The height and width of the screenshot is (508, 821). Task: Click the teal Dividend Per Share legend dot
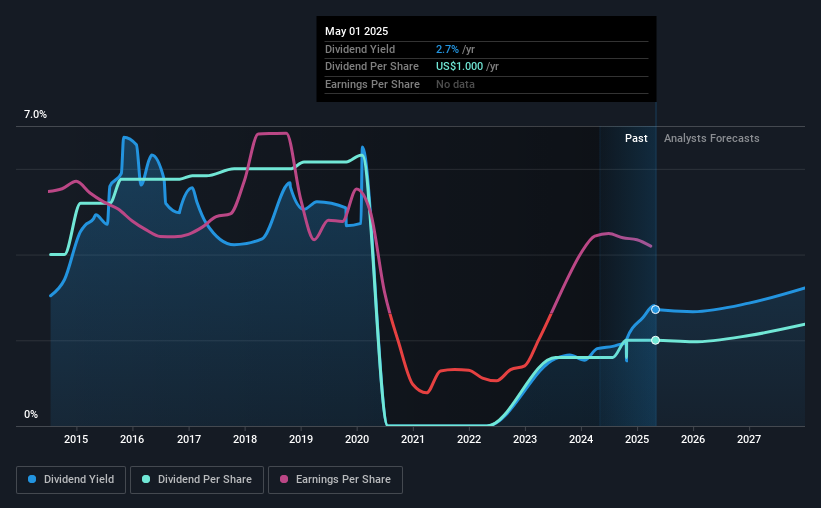[x=146, y=479]
